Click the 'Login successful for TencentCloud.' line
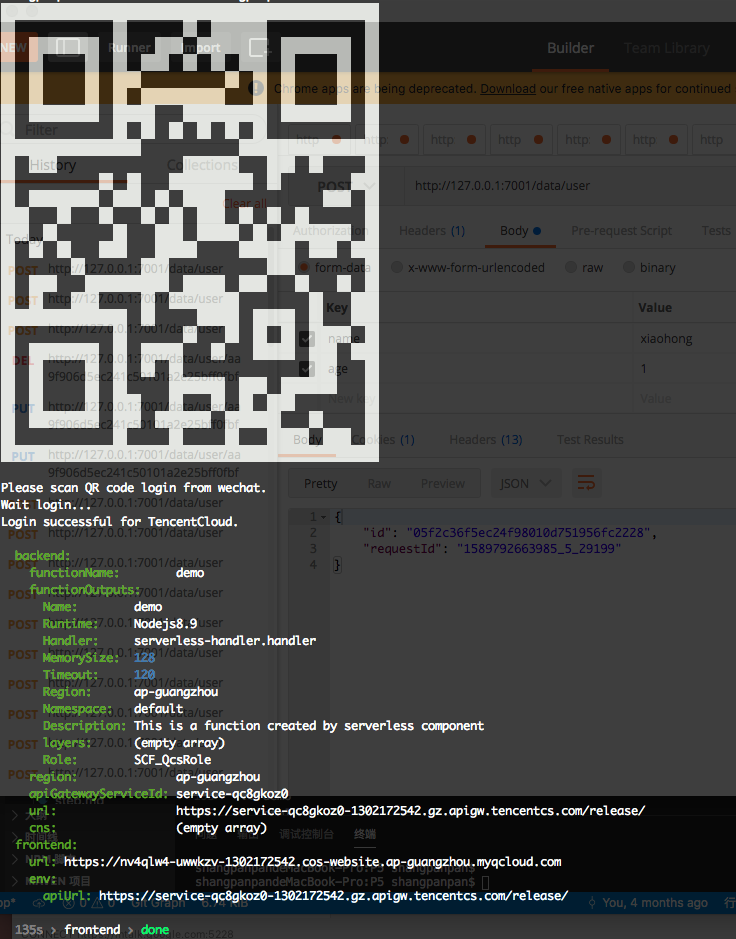The width and height of the screenshot is (736, 939). pyautogui.click(x=119, y=522)
